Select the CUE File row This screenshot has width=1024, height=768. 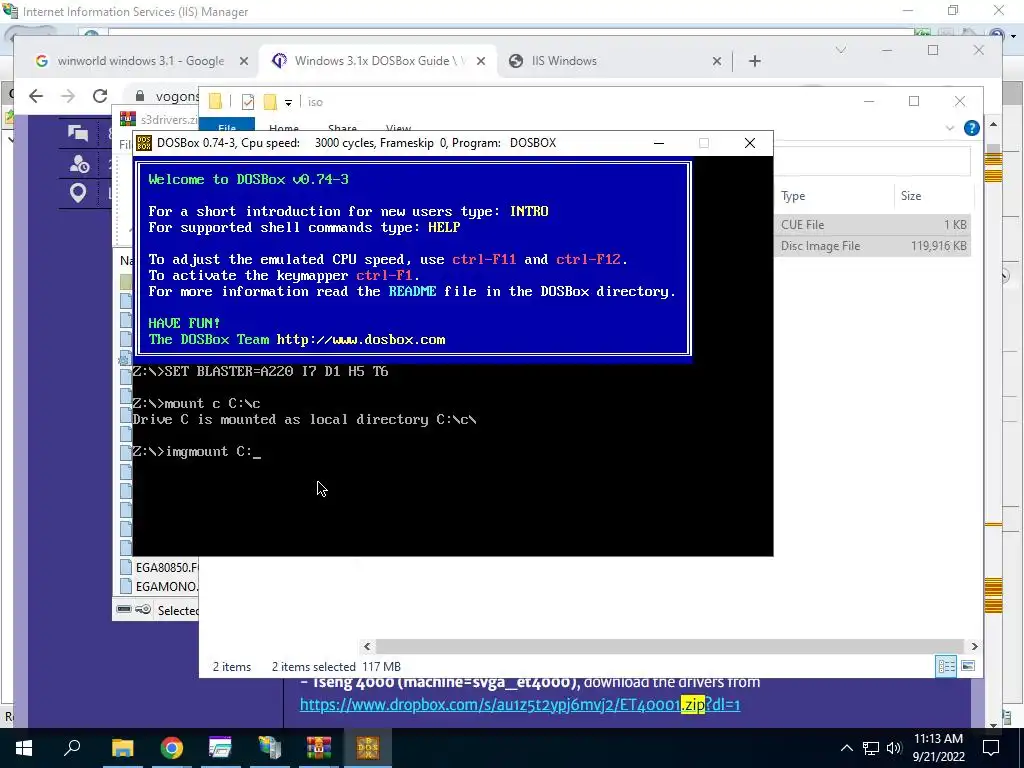pyautogui.click(x=872, y=225)
